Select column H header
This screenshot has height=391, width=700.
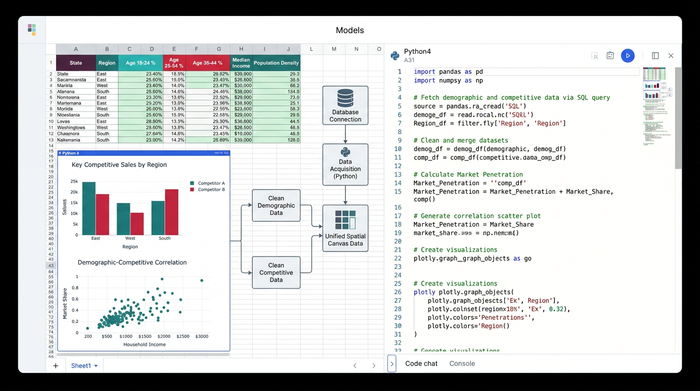(241, 49)
